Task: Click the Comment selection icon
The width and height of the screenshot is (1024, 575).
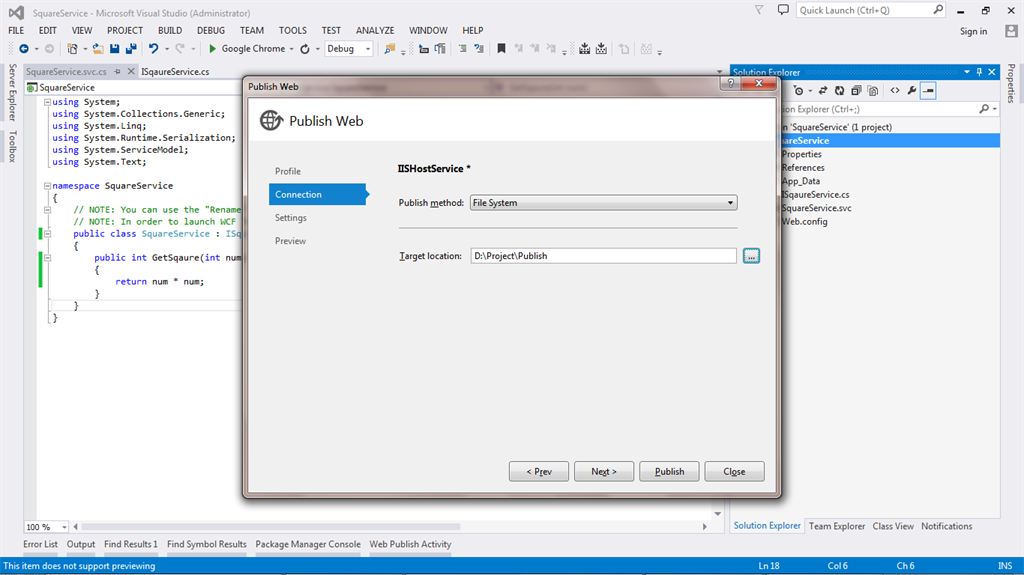Action: coord(462,49)
